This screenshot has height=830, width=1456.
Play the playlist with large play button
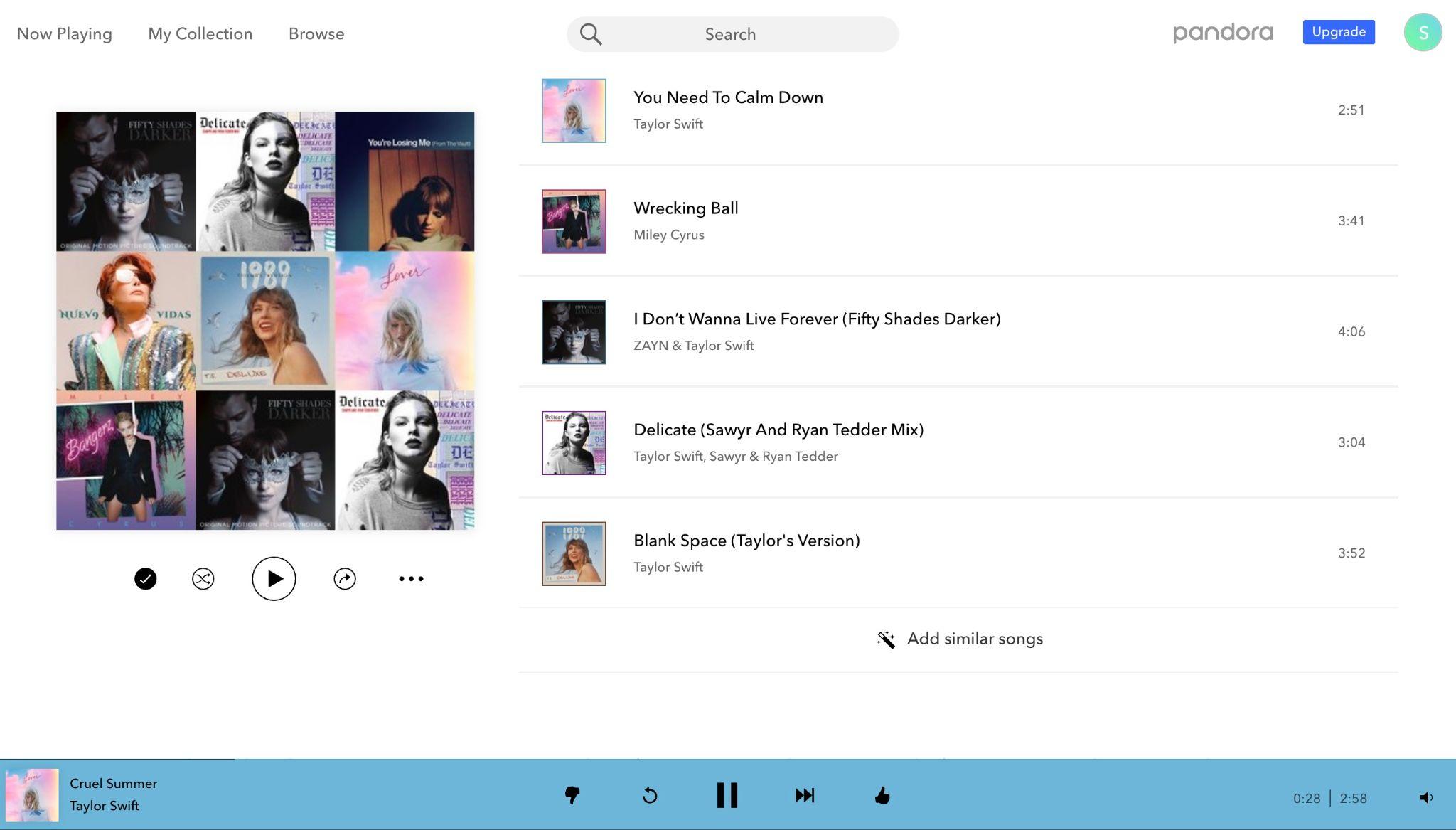[274, 578]
